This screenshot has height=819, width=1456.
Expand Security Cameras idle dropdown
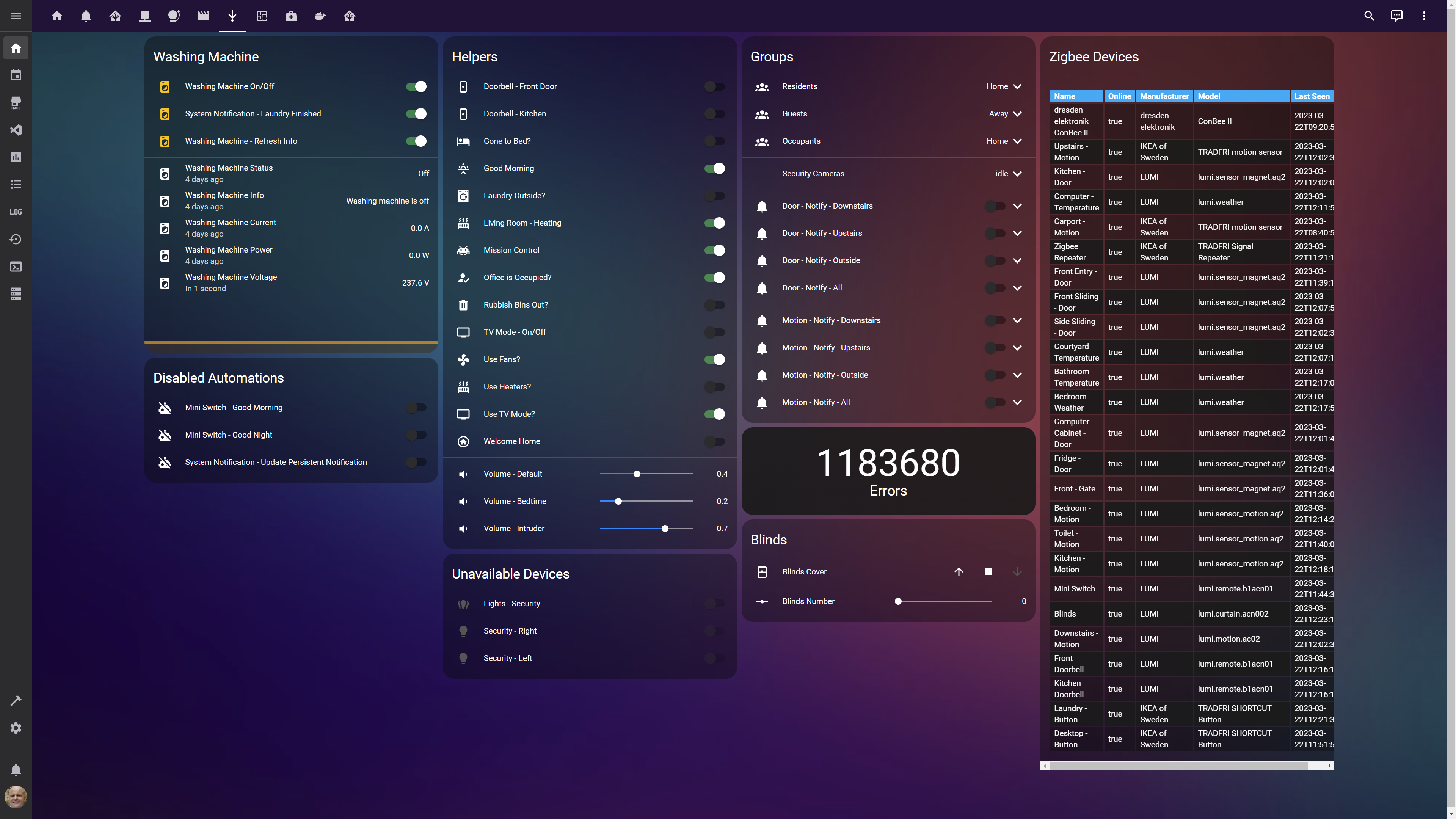coord(1017,174)
